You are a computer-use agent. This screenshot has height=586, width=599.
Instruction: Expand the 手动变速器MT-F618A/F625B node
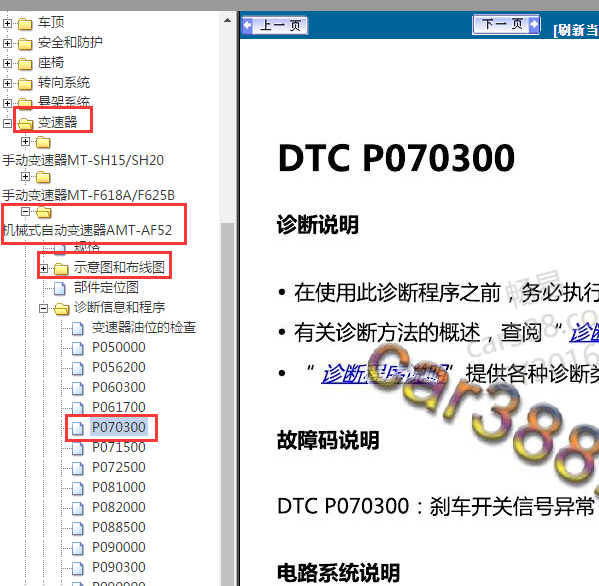click(x=26, y=176)
